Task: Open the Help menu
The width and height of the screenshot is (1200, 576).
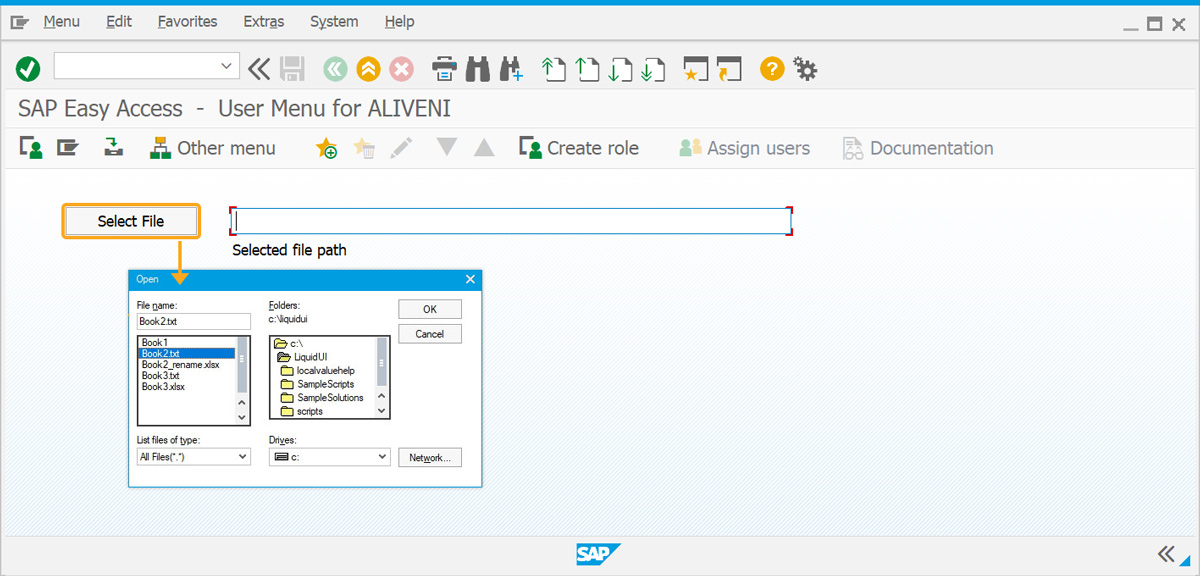Action: (399, 21)
